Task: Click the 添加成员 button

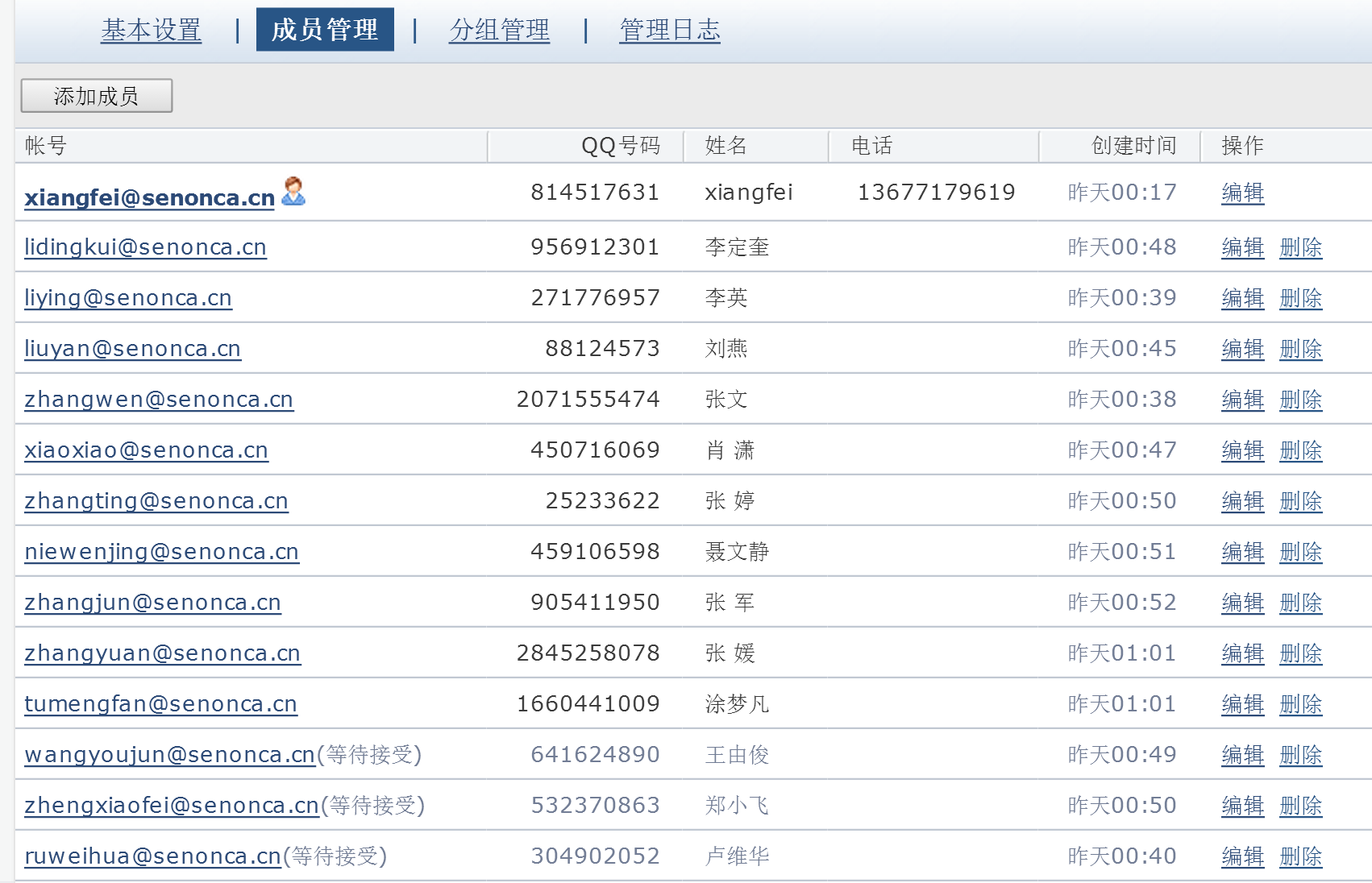Action: click(97, 96)
